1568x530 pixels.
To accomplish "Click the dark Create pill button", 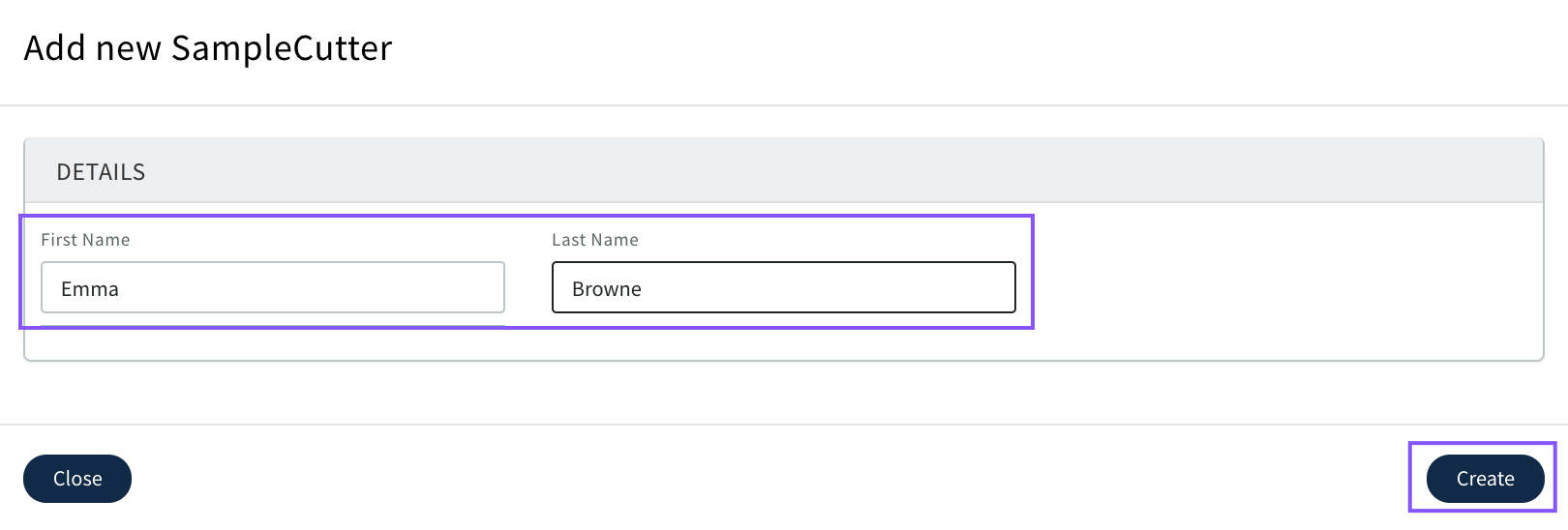I will tap(1485, 479).
